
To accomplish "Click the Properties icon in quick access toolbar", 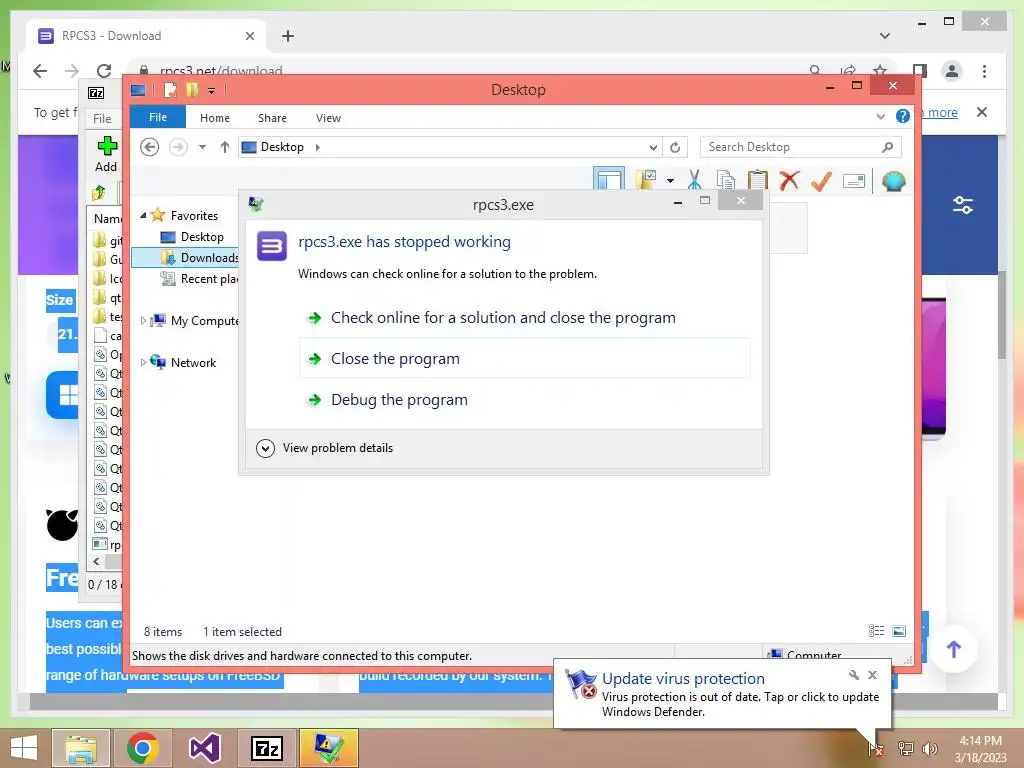I will pos(170,90).
